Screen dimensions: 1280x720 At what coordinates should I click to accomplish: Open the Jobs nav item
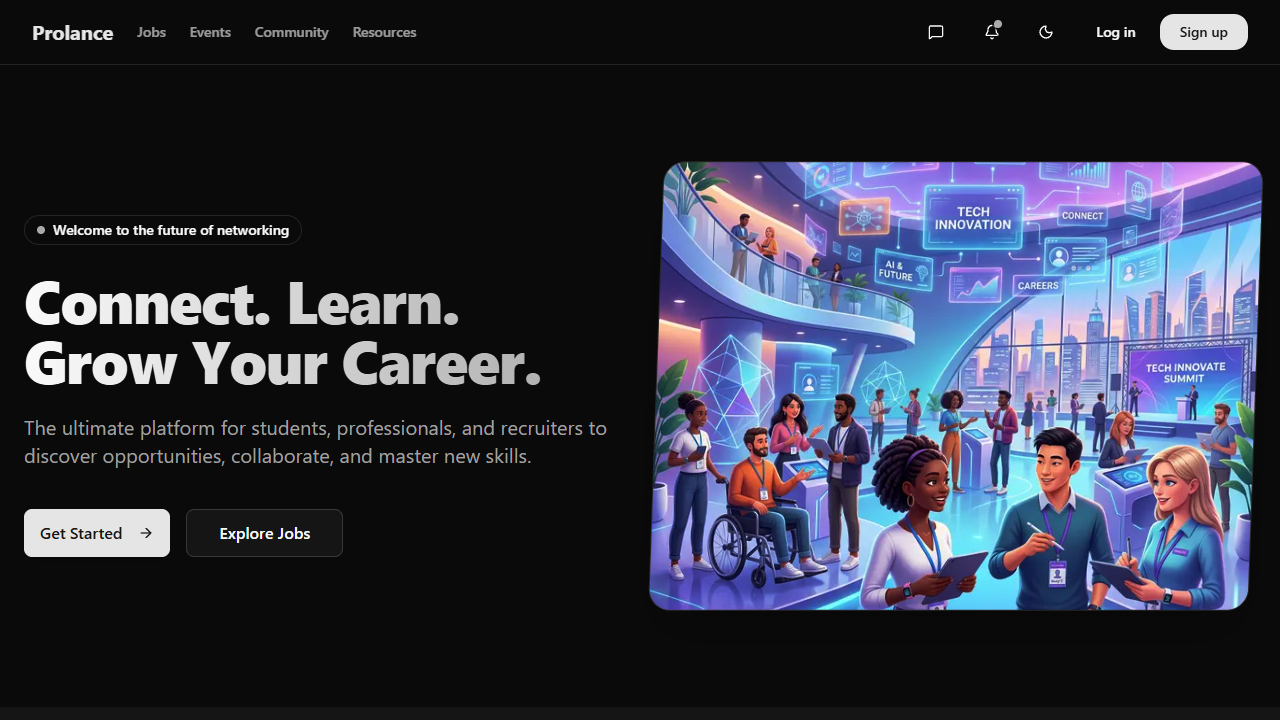[151, 32]
